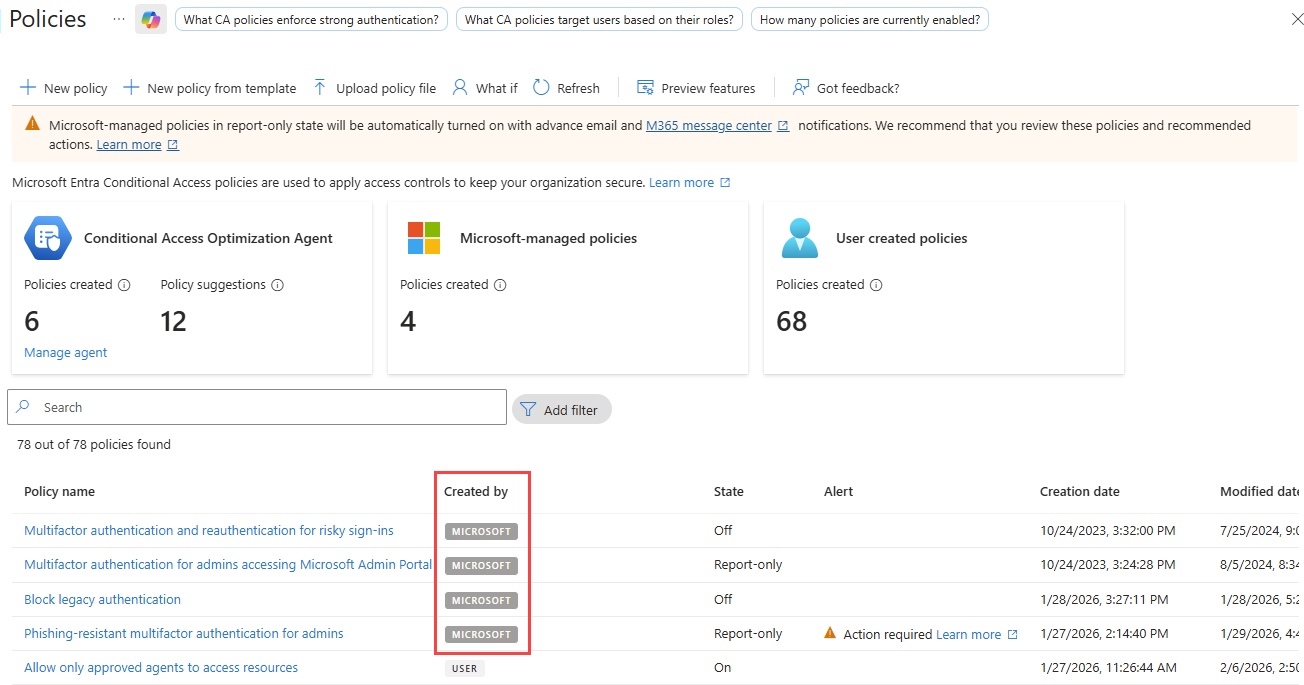Click the What if person icon
This screenshot has height=685, width=1304.
pyautogui.click(x=460, y=88)
